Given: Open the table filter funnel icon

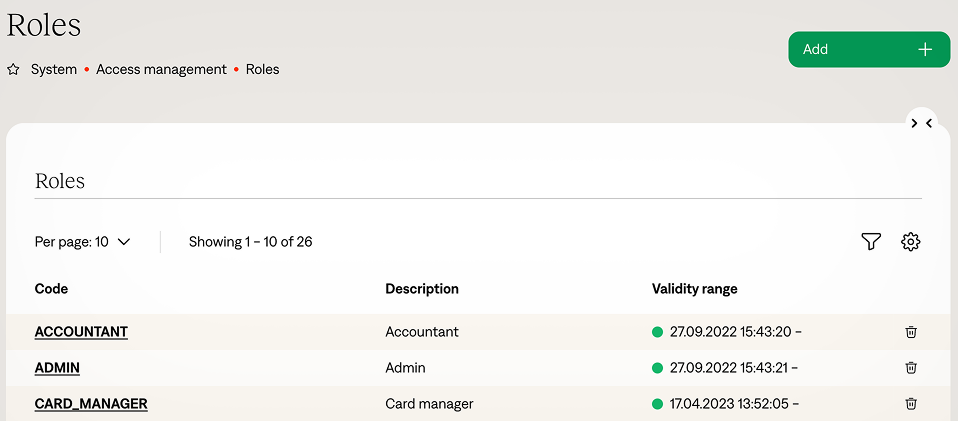Looking at the screenshot, I should pyautogui.click(x=871, y=242).
